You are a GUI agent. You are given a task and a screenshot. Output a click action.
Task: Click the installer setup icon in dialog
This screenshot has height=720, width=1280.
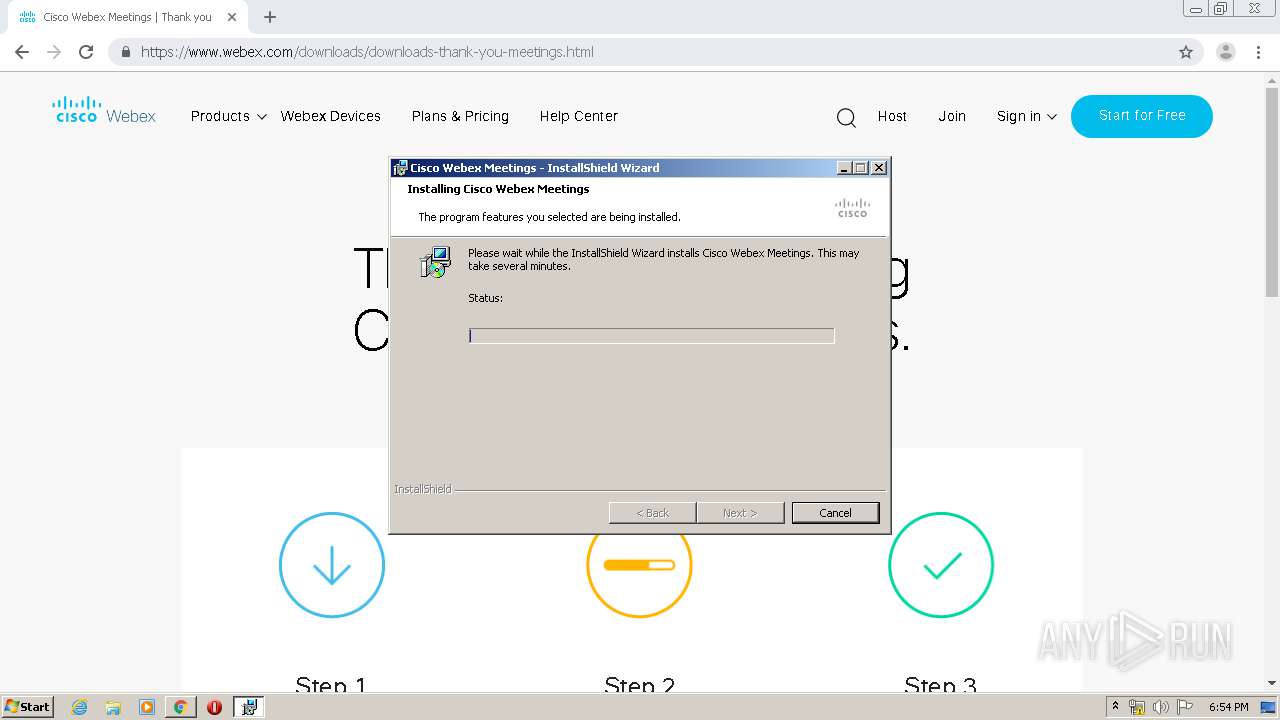[x=435, y=262]
